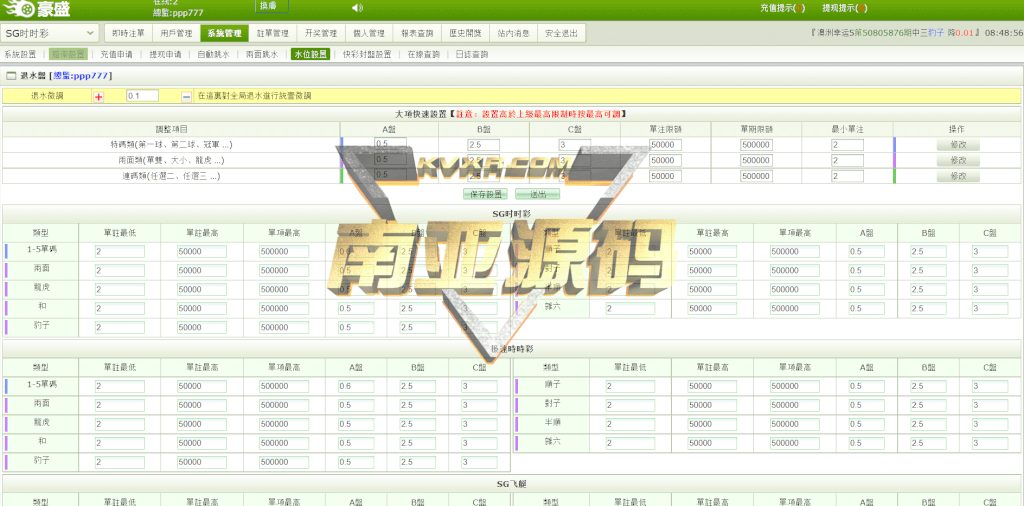Screen dimensions: 1024x506
Task: Click the 保存設置 button
Action: coord(485,194)
